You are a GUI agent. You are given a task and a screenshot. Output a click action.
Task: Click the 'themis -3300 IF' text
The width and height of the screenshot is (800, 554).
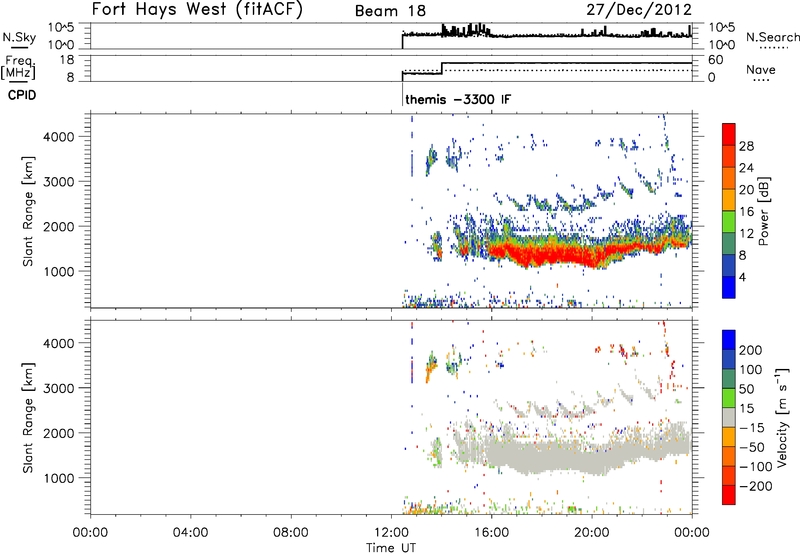point(457,99)
